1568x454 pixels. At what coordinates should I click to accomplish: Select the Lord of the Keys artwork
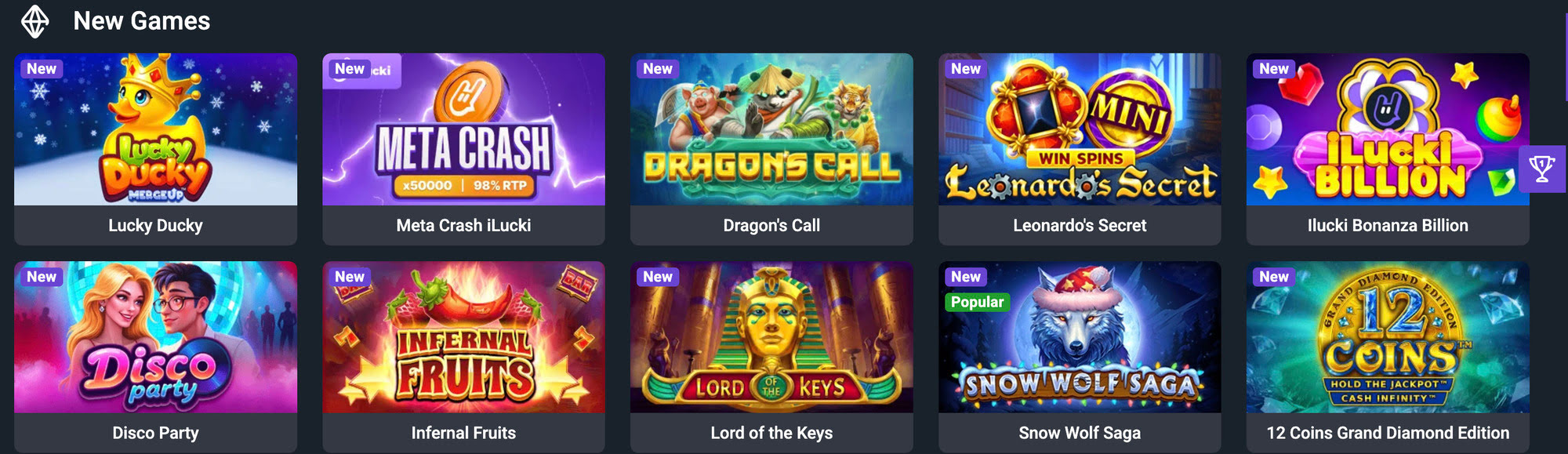pyautogui.click(x=771, y=337)
